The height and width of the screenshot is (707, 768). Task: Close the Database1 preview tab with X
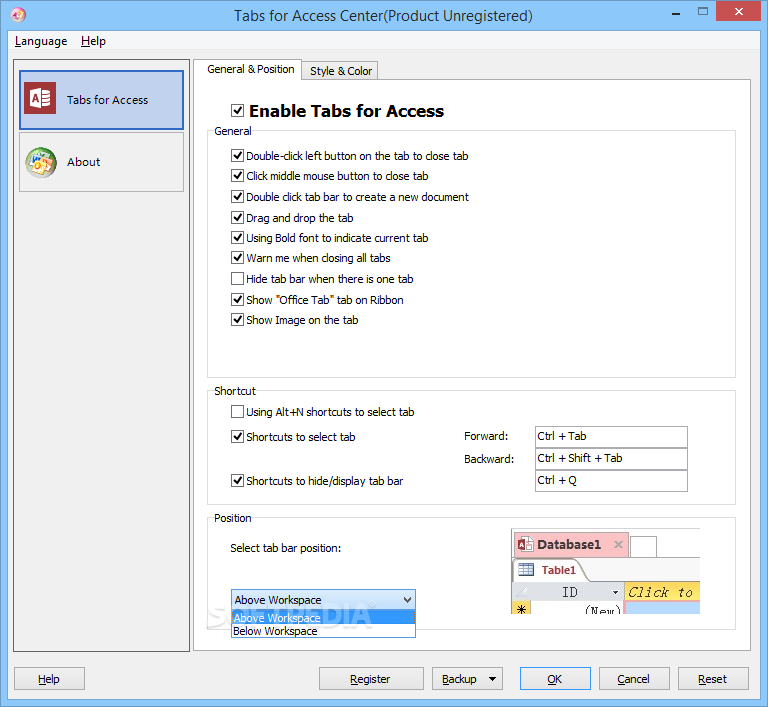coord(618,544)
